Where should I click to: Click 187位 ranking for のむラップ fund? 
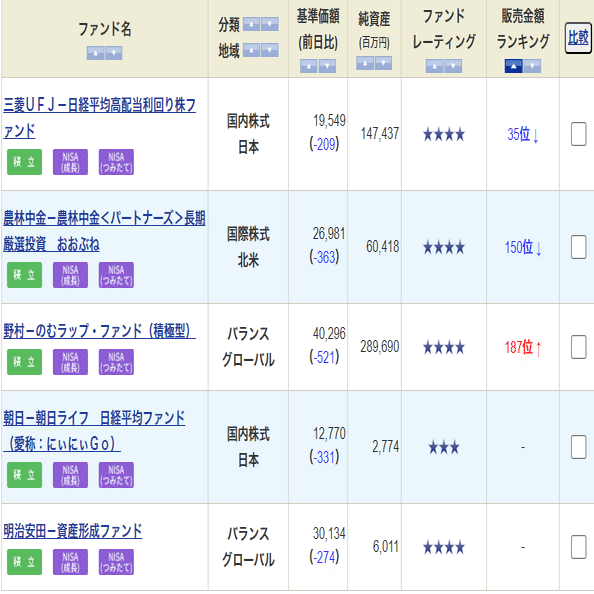[x=523, y=347]
